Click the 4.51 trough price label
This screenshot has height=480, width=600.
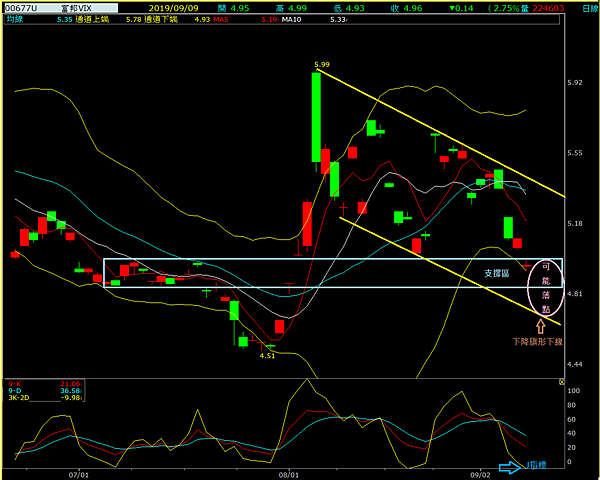[x=267, y=356]
